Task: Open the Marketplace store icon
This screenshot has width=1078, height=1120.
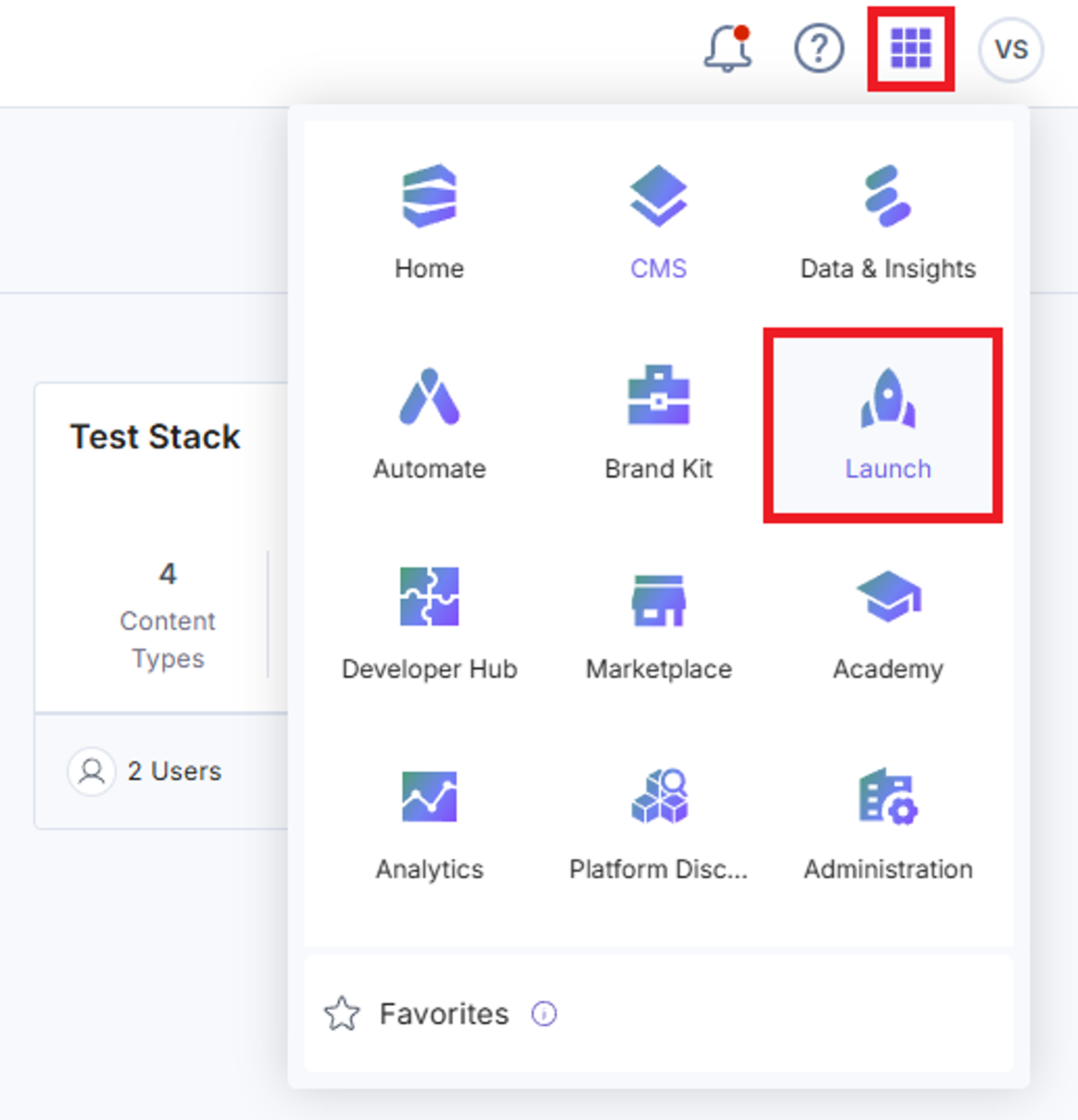Action: click(658, 600)
